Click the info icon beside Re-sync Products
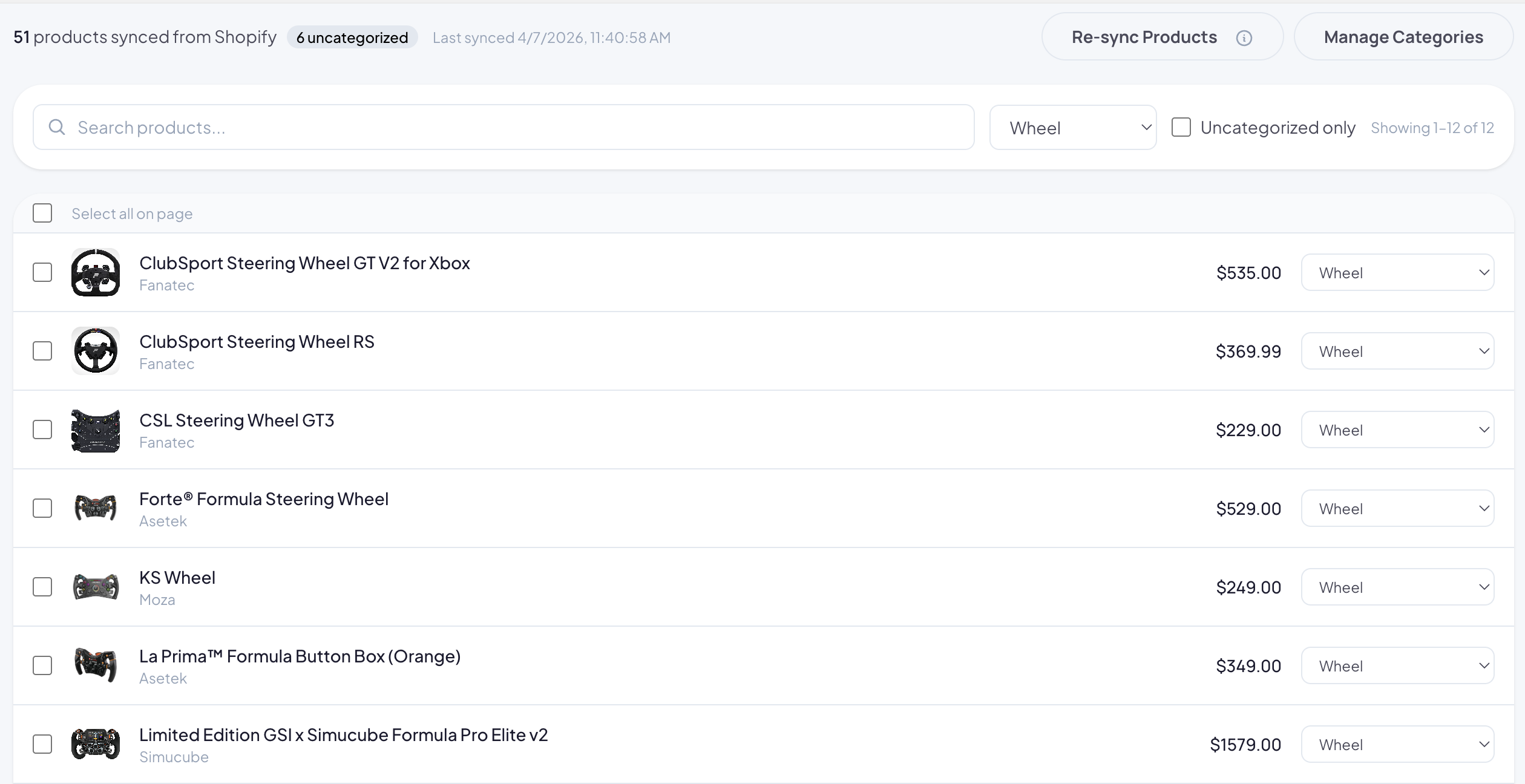This screenshot has width=1525, height=784. tap(1244, 38)
